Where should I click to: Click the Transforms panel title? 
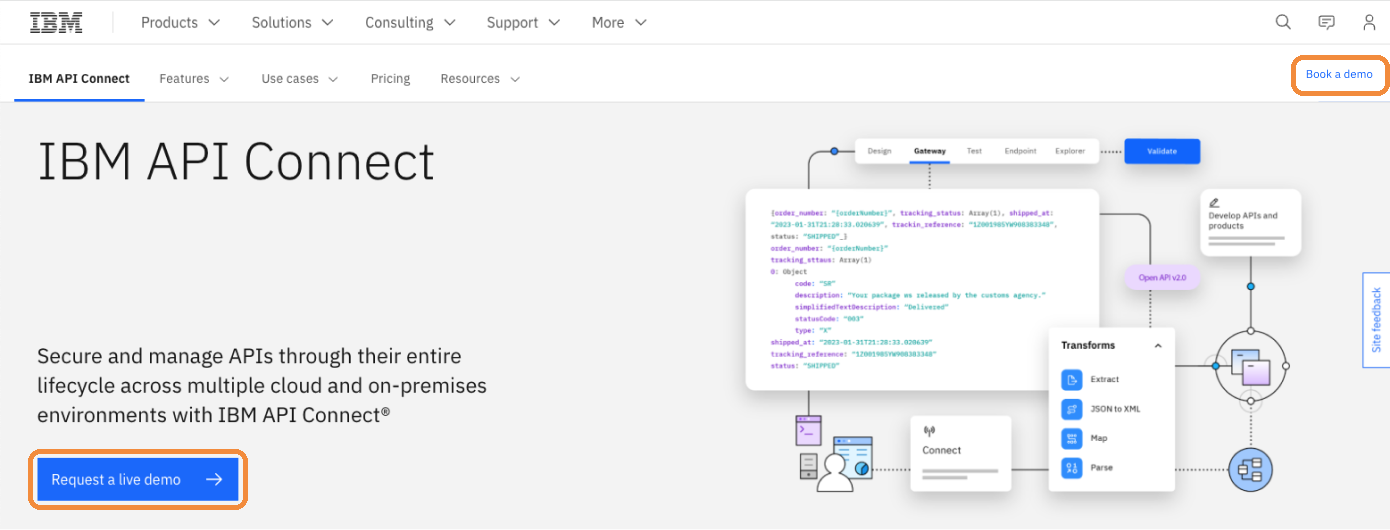point(1088,346)
